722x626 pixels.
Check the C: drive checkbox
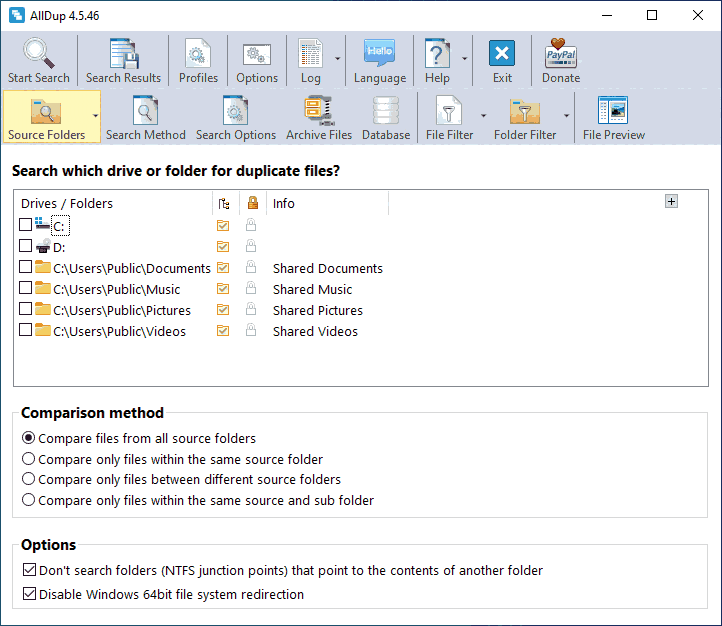point(26,226)
